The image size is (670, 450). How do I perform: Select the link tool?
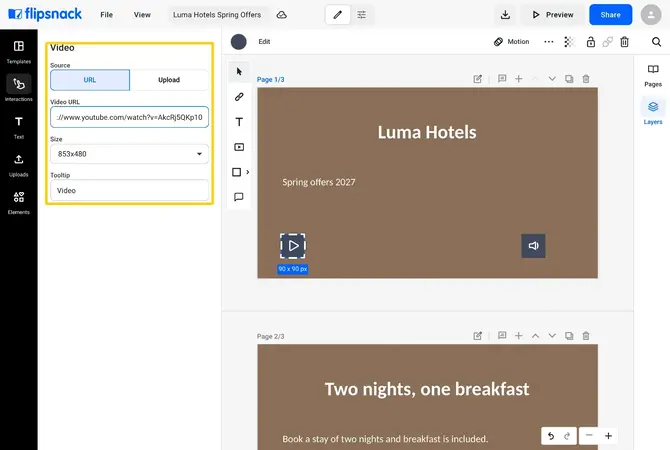239,97
